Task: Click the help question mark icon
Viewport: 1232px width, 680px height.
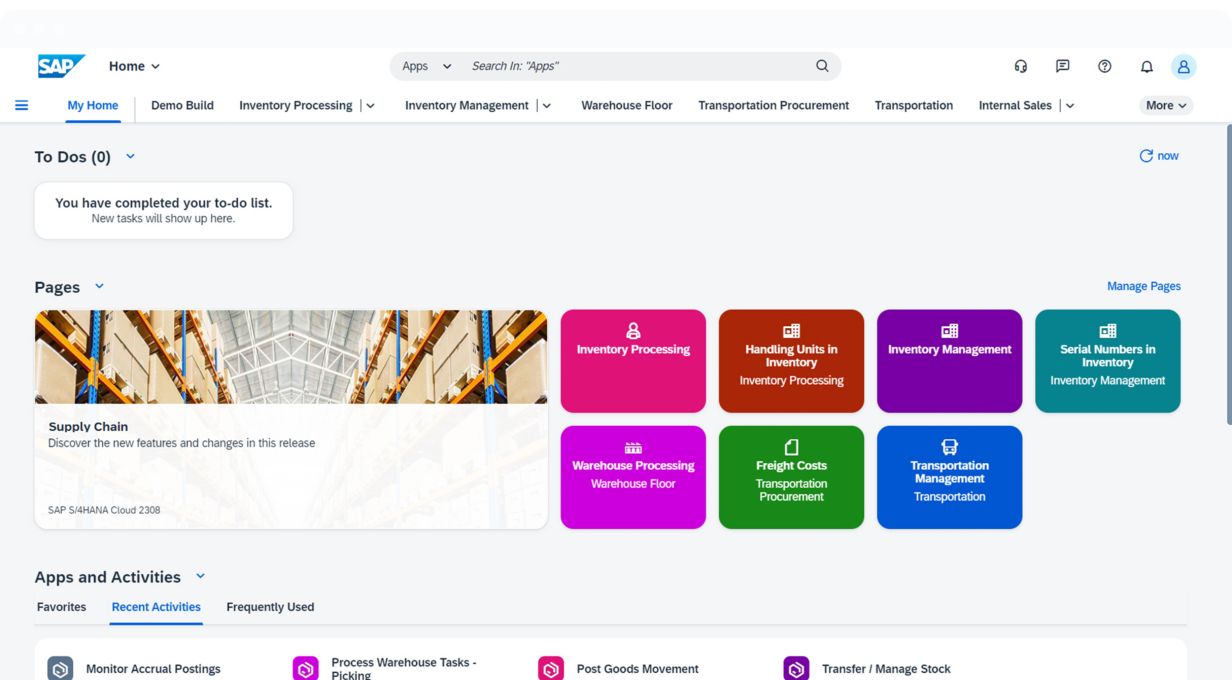Action: [1104, 66]
